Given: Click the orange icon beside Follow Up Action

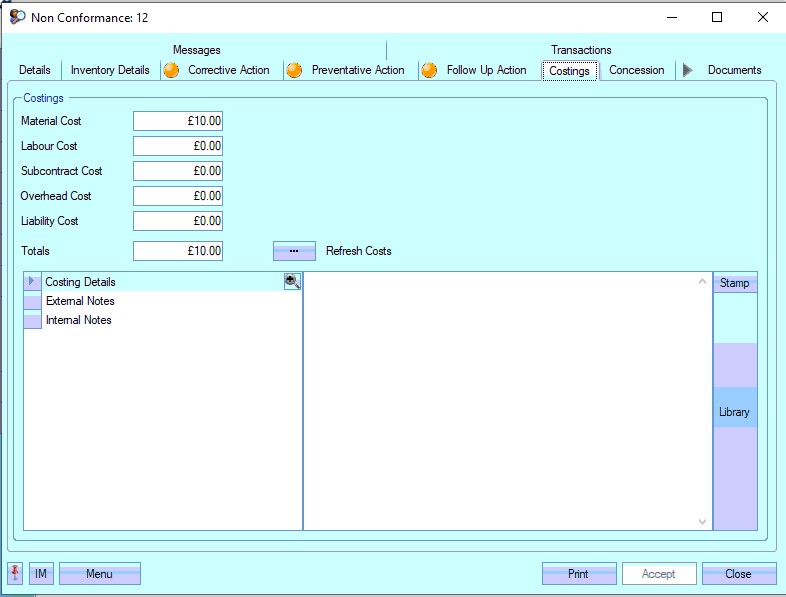Looking at the screenshot, I should [x=430, y=70].
